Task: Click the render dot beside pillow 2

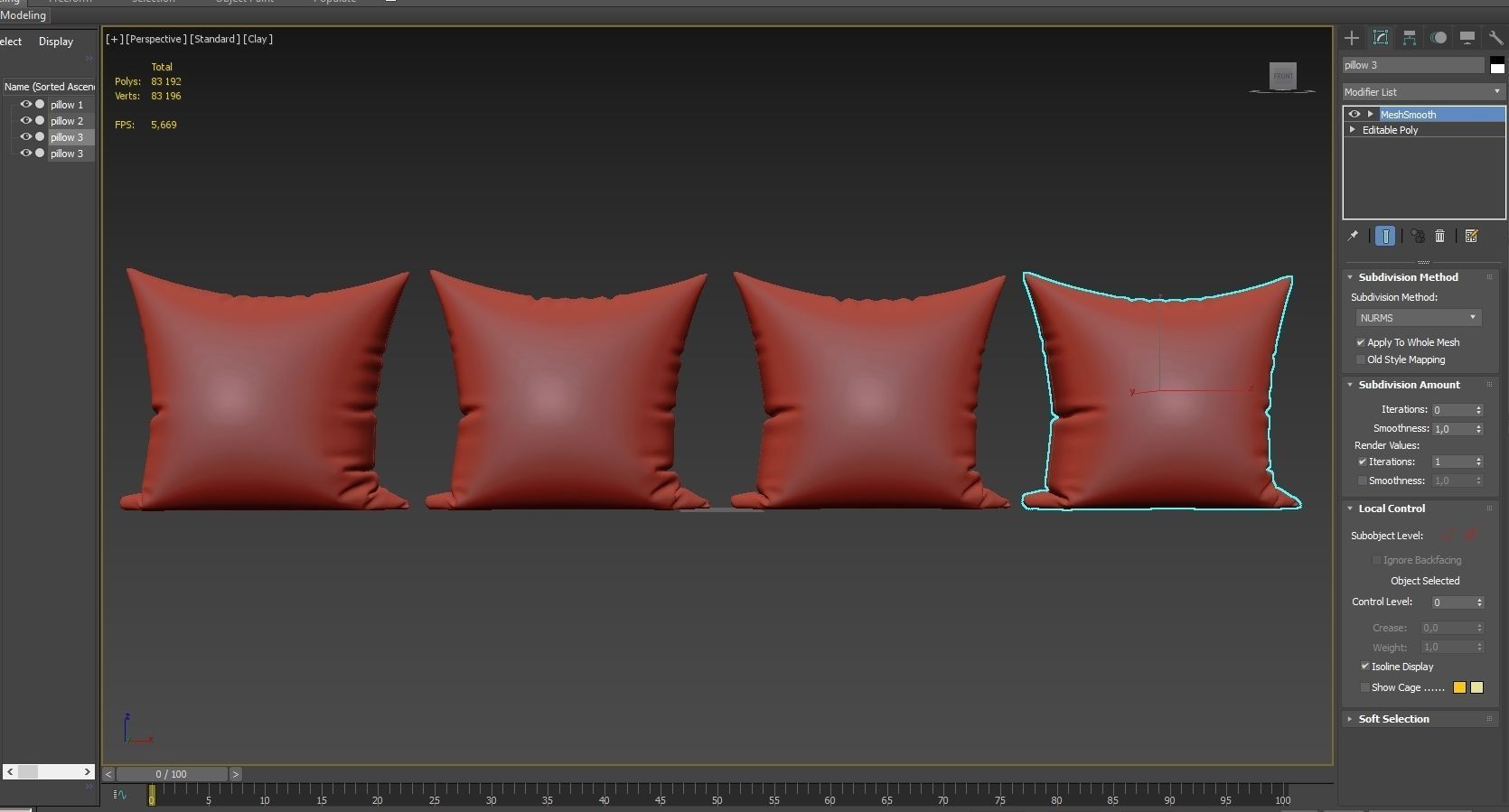Action: click(x=40, y=120)
